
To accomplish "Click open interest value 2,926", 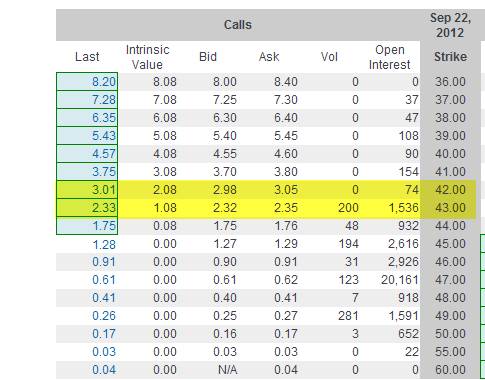I will (x=403, y=262).
